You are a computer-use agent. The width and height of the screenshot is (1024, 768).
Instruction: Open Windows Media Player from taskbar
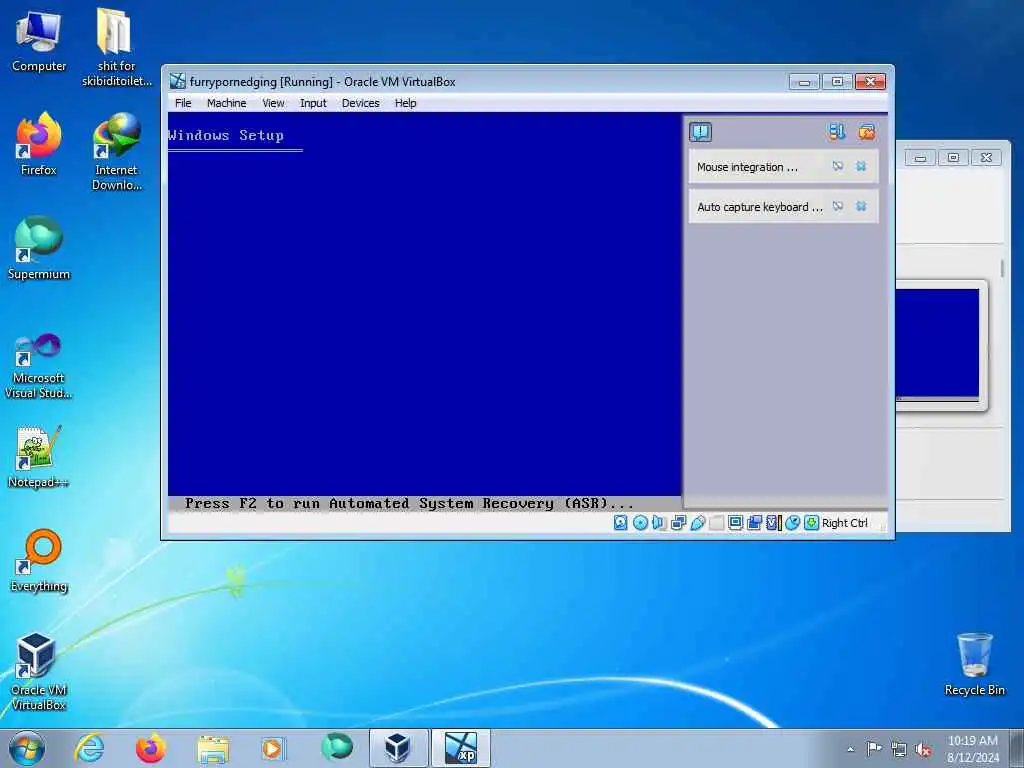point(273,748)
